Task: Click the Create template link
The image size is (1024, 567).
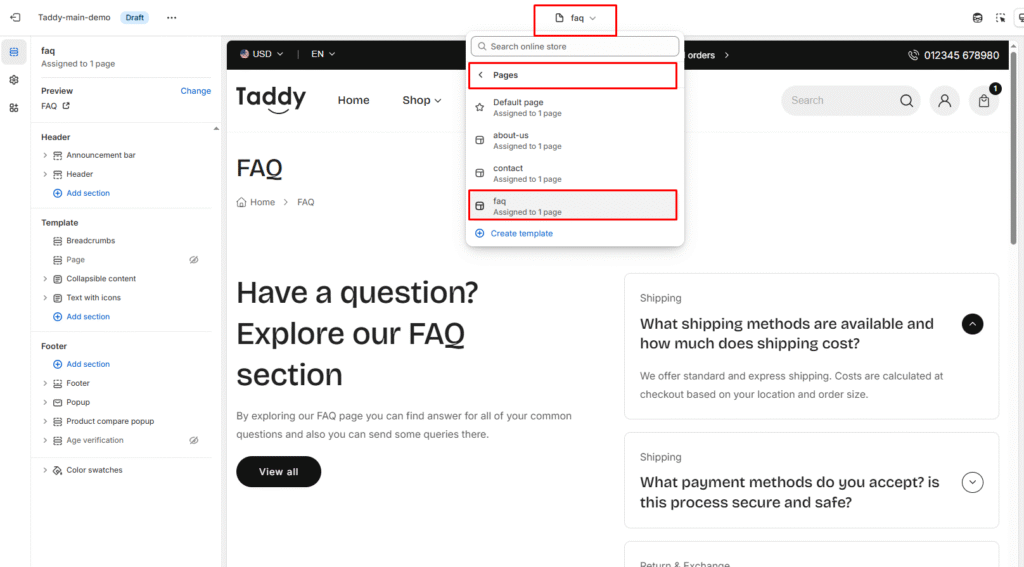Action: [520, 233]
